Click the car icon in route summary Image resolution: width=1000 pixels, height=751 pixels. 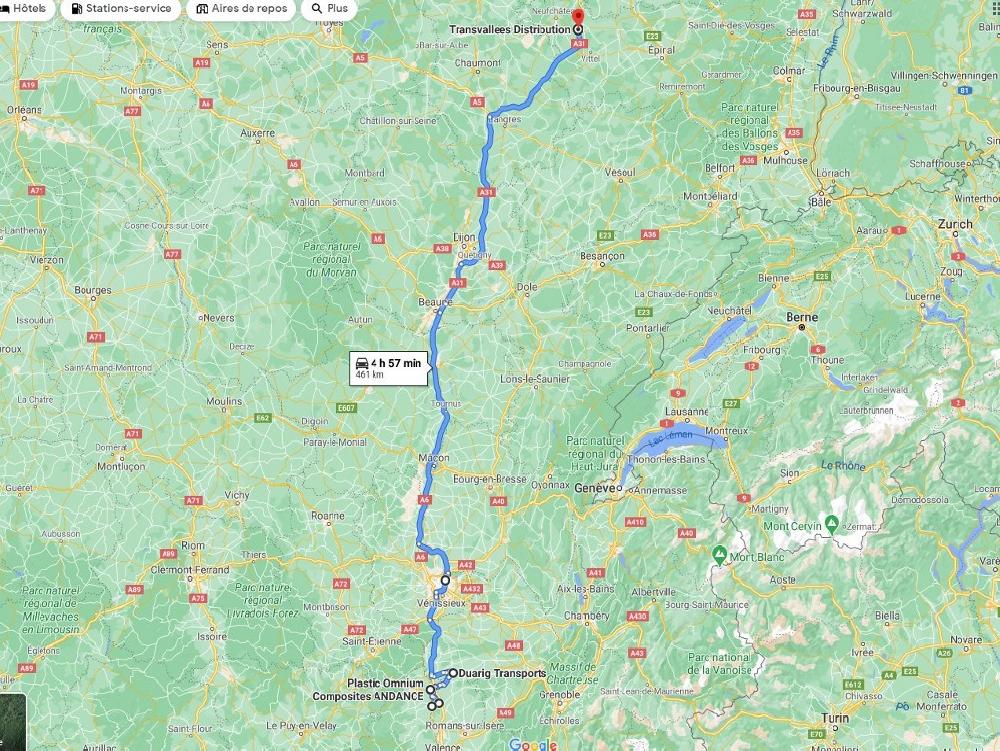(x=362, y=363)
